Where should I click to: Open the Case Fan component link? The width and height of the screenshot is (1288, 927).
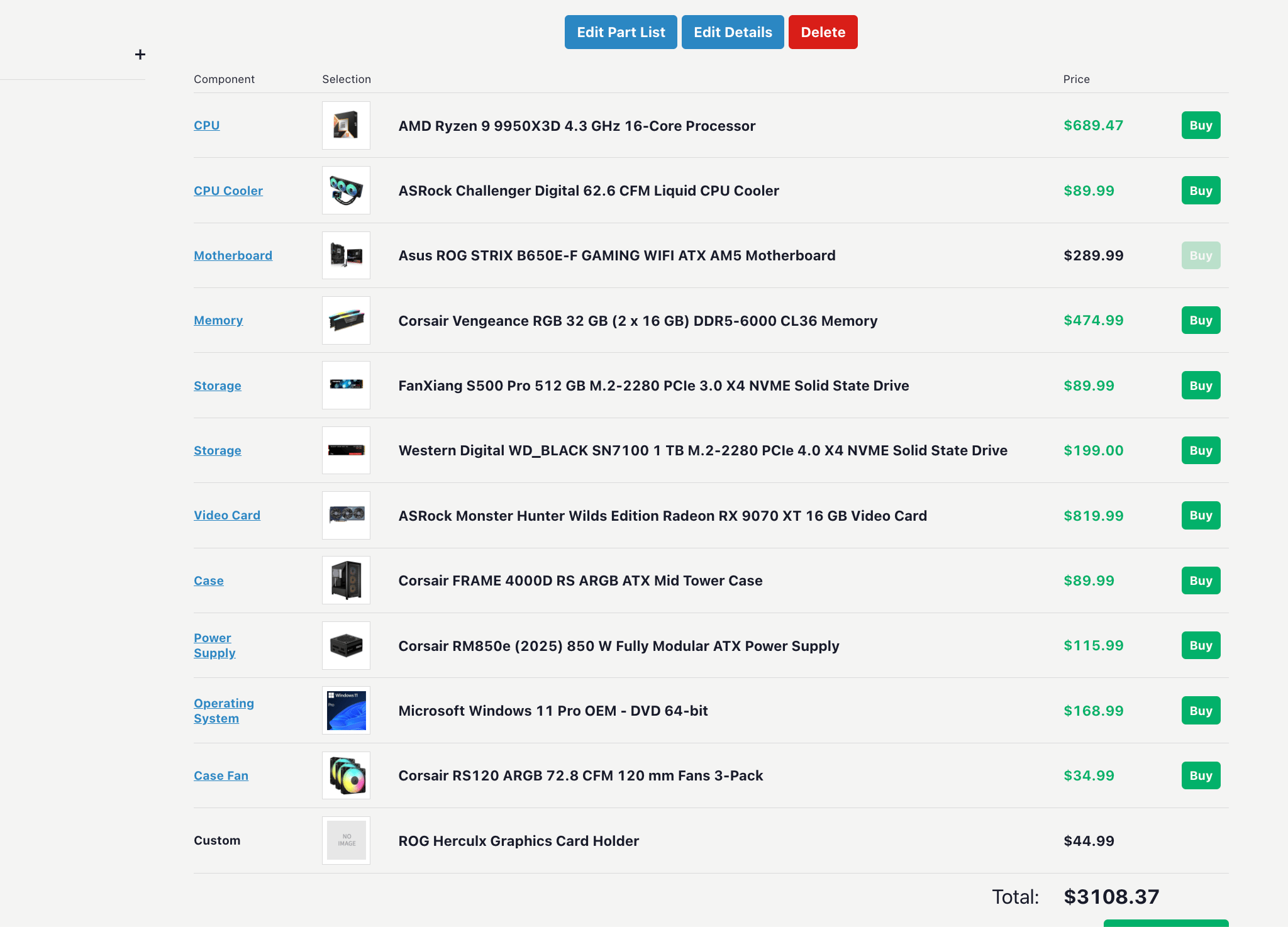coord(221,775)
